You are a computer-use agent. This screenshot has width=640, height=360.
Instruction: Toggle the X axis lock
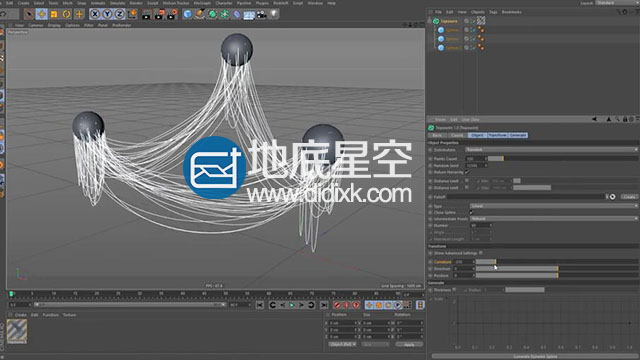pyautogui.click(x=95, y=14)
